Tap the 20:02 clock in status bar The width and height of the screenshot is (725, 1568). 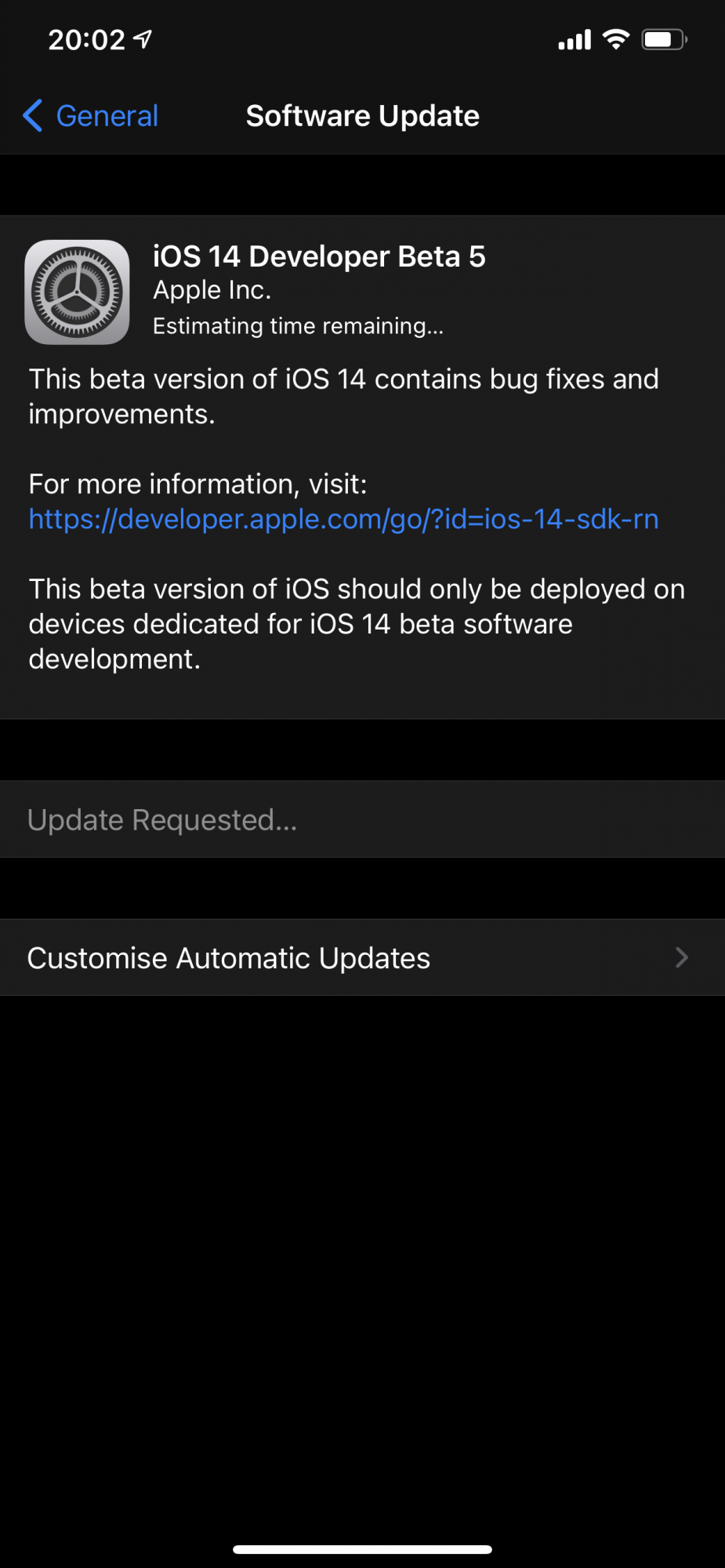pos(86,39)
